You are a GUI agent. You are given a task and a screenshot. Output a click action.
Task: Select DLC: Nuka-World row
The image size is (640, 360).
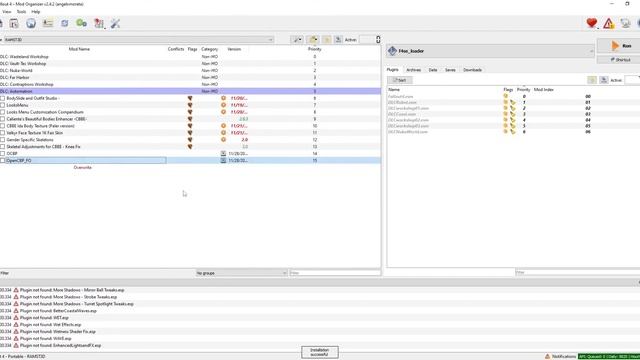click(x=190, y=71)
